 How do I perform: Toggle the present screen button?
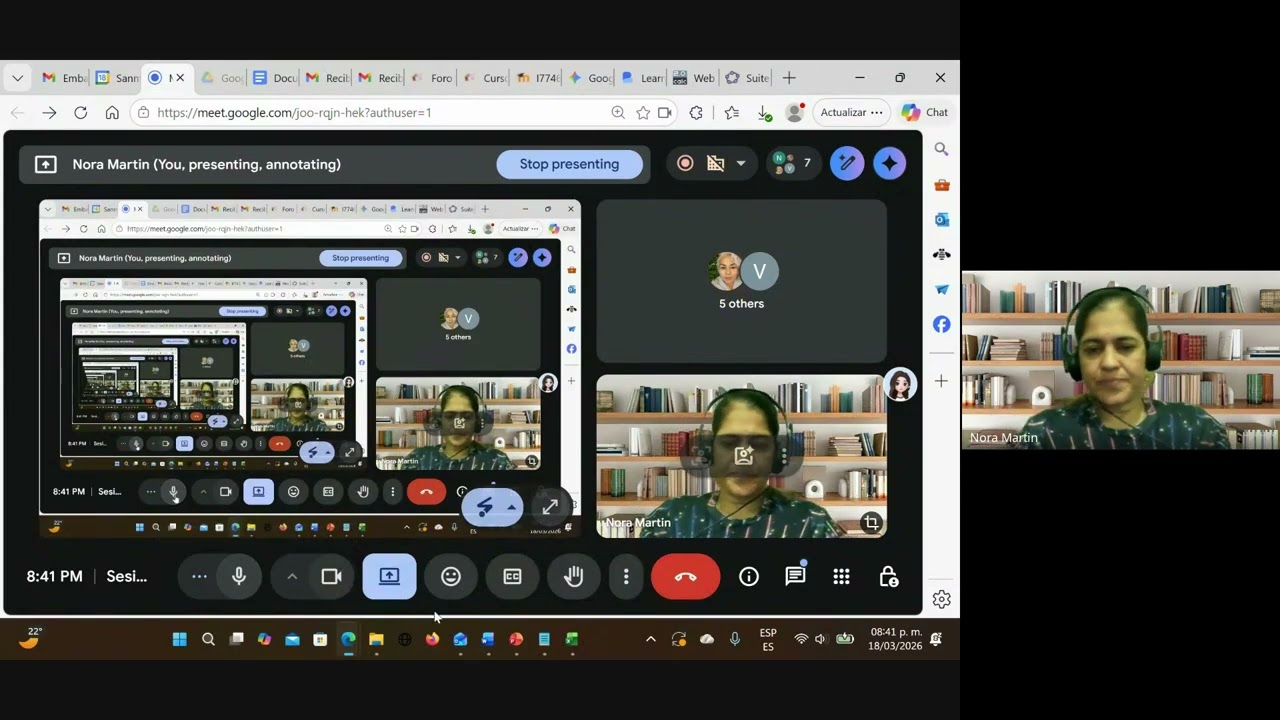[389, 577]
